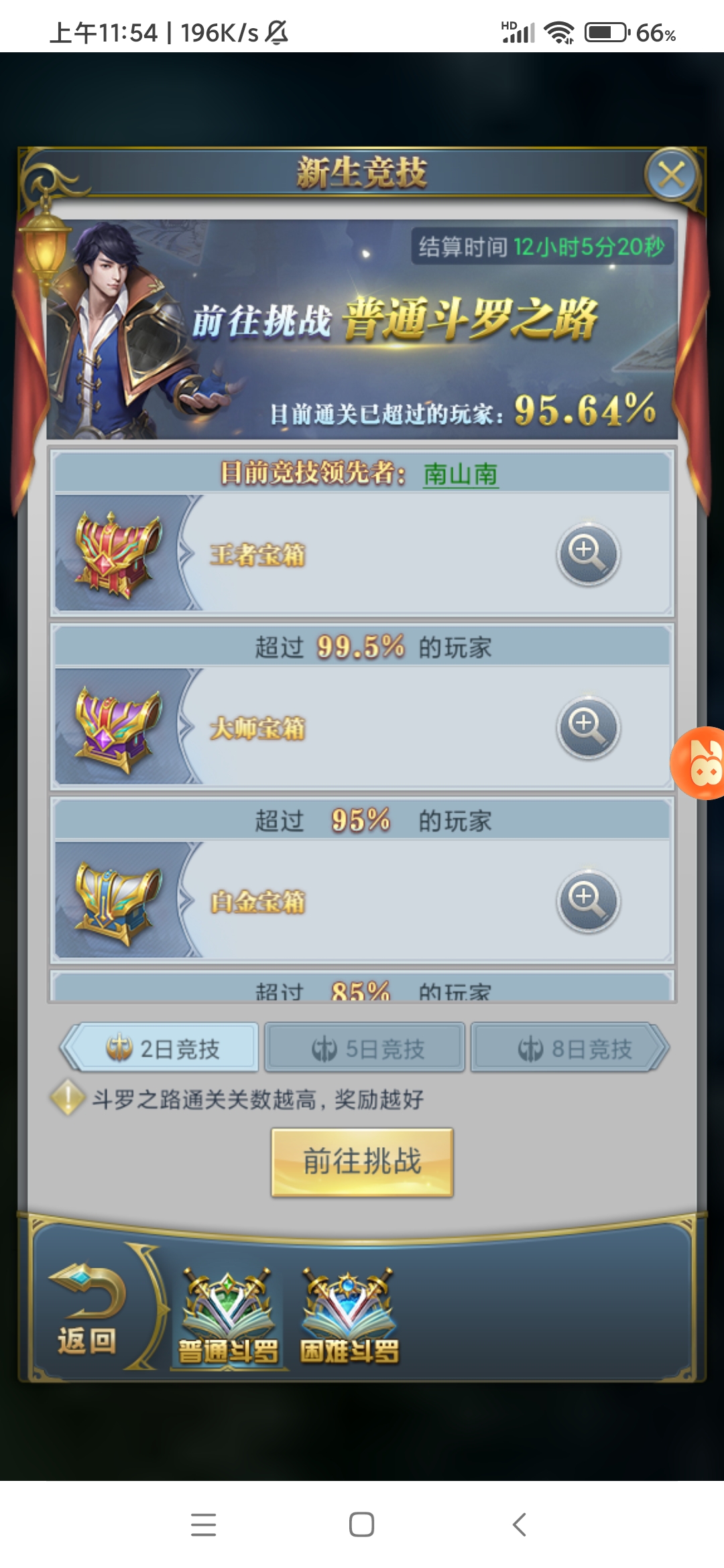724x1568 pixels.
Task: Switch to the 8日竞技 tab
Action: [570, 1047]
